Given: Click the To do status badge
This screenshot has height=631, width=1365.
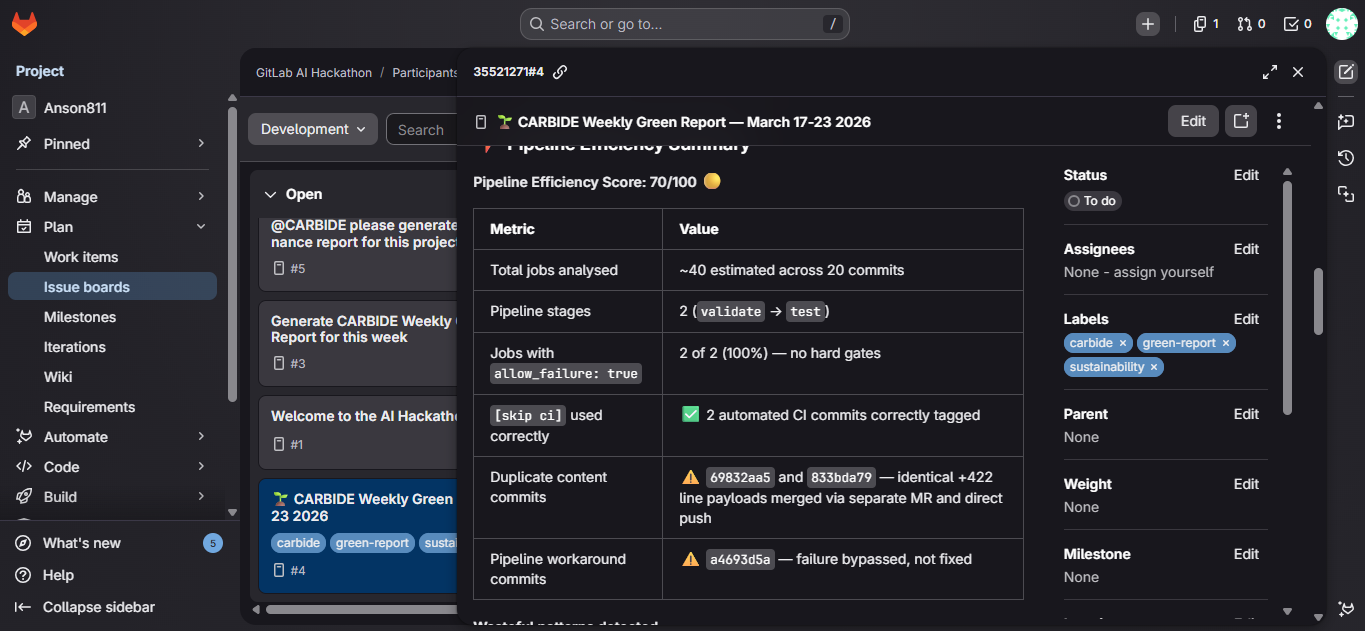Looking at the screenshot, I should click(1092, 201).
